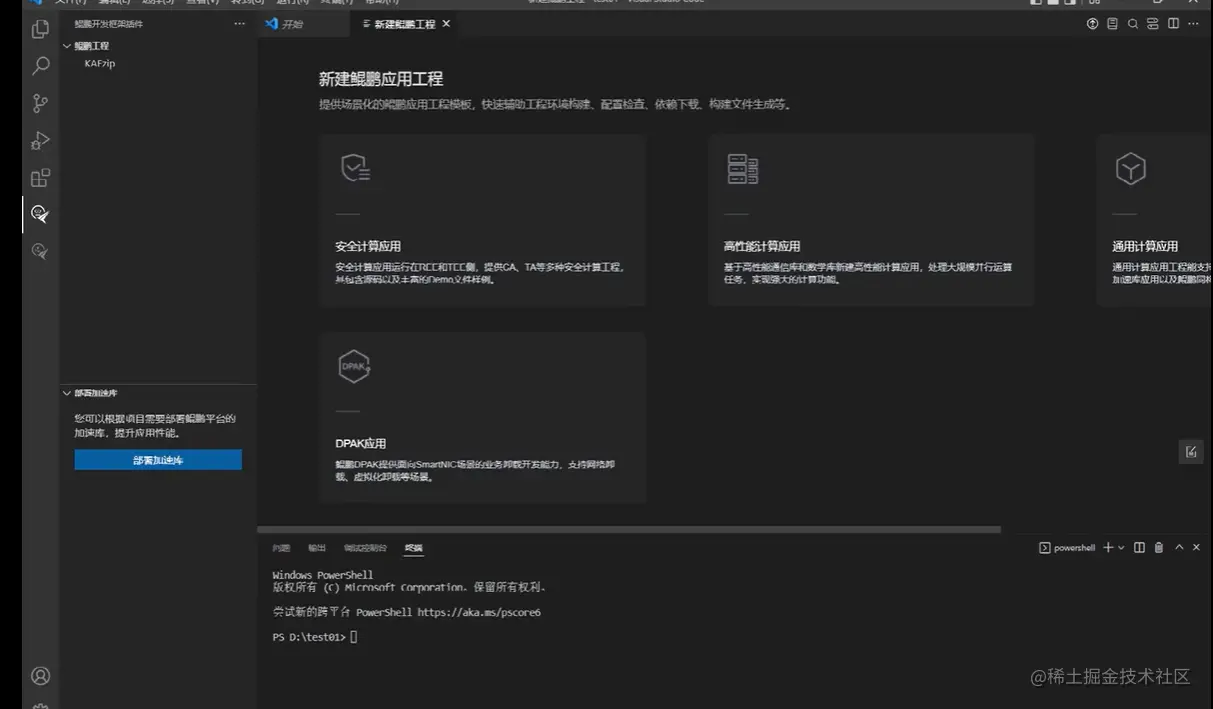Choose the 通用计算应用 project template title
The image size is (1213, 709).
[1145, 246]
